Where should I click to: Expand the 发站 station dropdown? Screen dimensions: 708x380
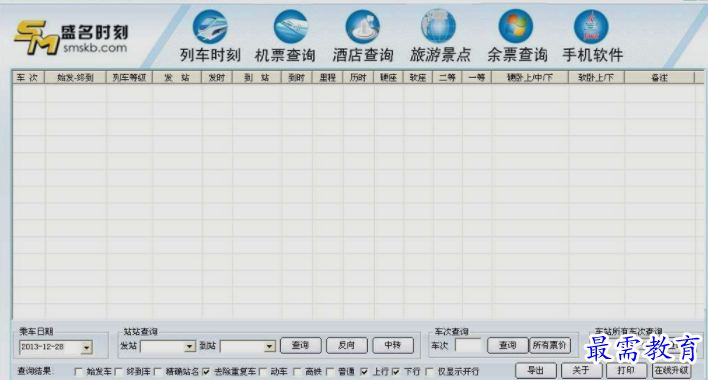190,346
